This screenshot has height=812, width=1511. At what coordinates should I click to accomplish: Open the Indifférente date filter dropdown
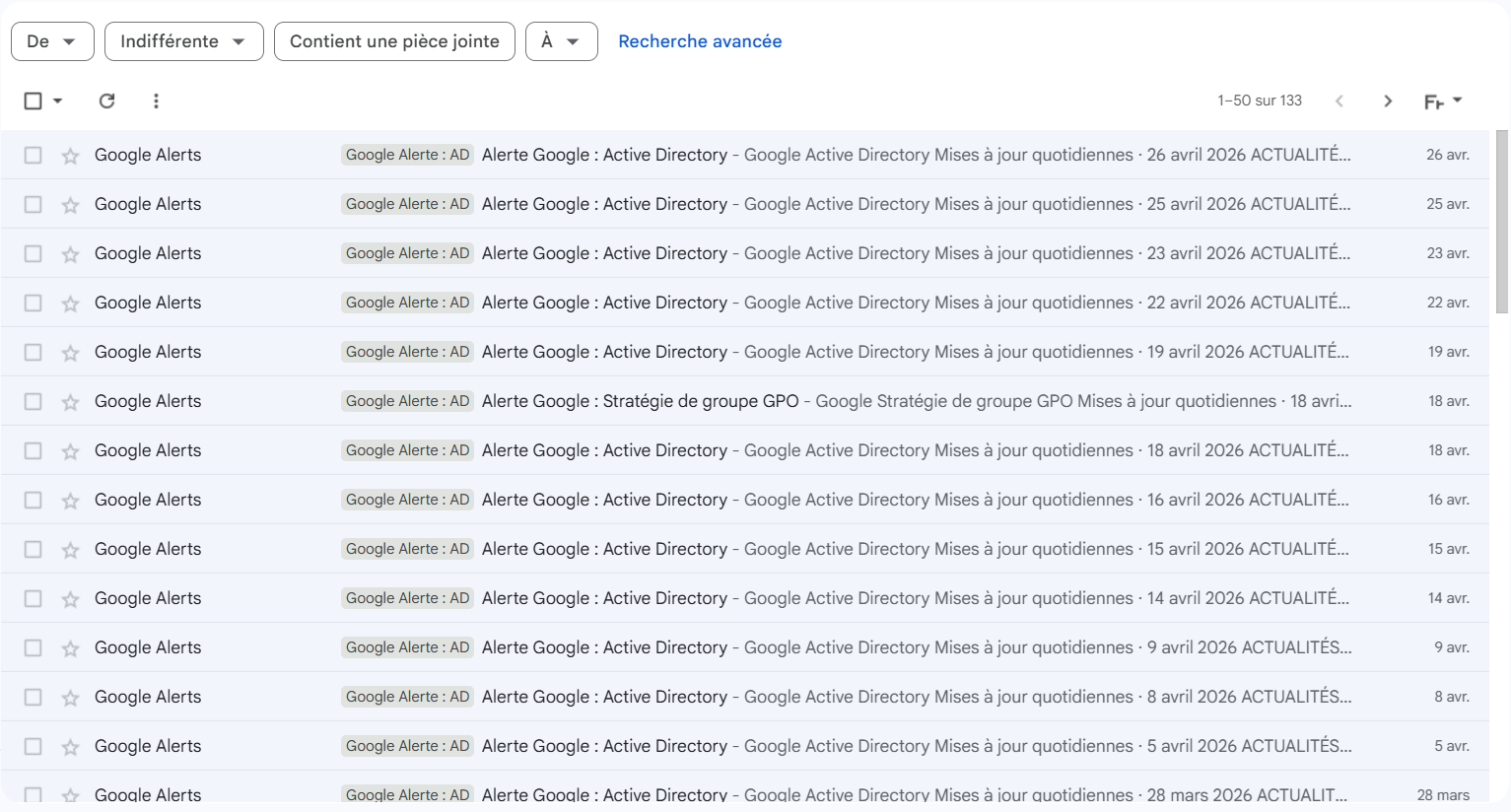click(183, 41)
